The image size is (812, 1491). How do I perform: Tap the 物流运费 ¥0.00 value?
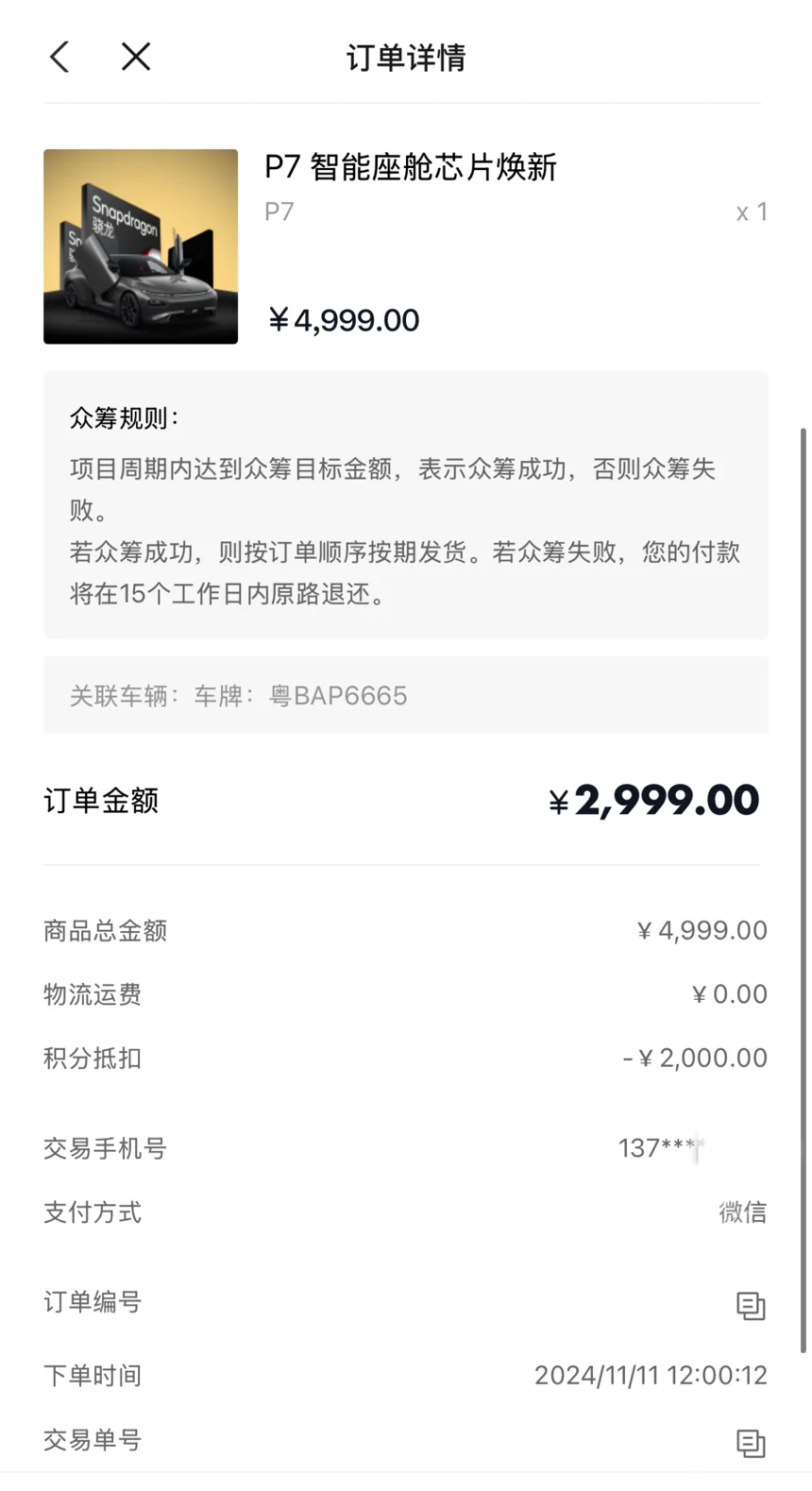730,994
